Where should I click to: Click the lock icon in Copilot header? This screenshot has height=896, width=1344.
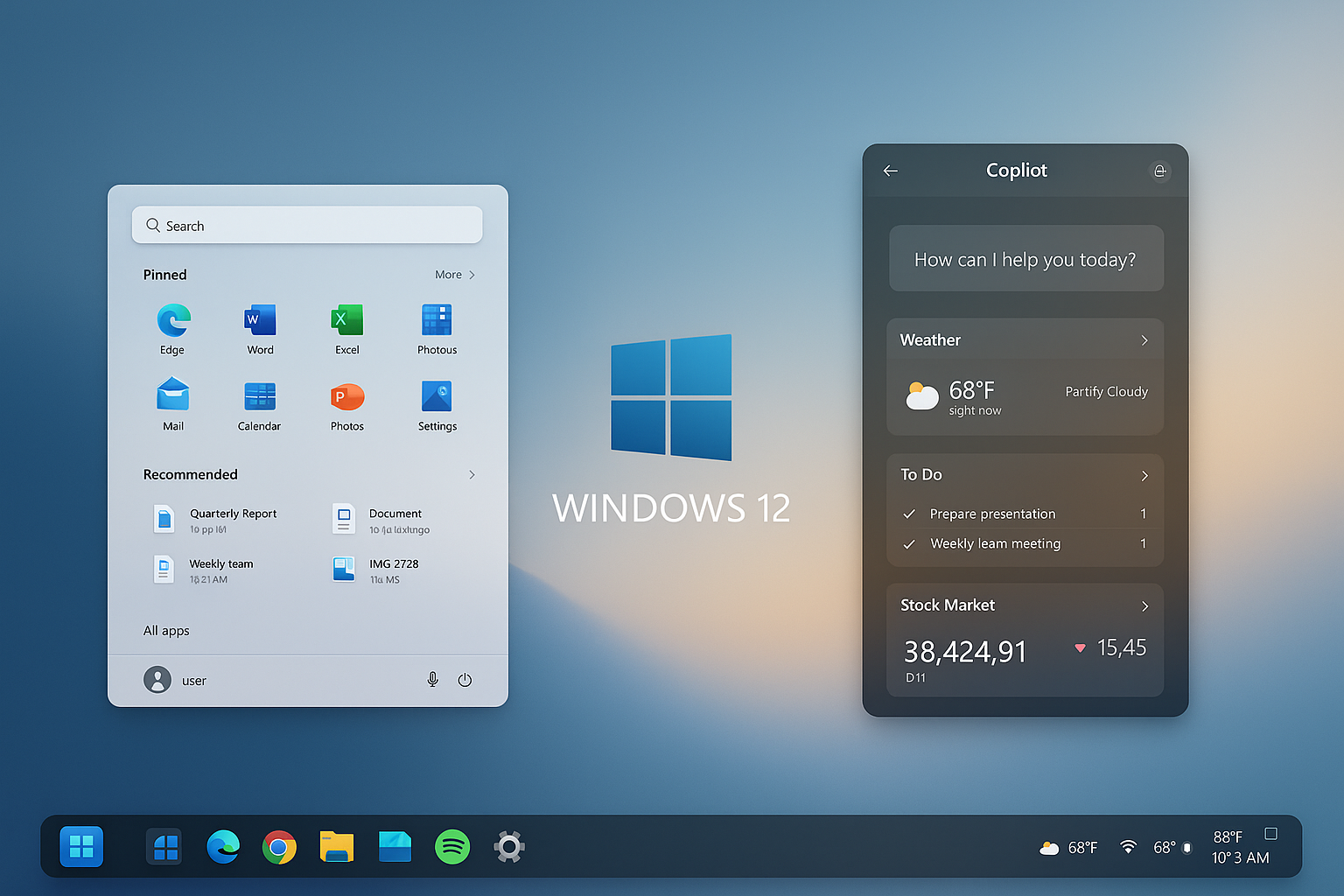[1159, 171]
